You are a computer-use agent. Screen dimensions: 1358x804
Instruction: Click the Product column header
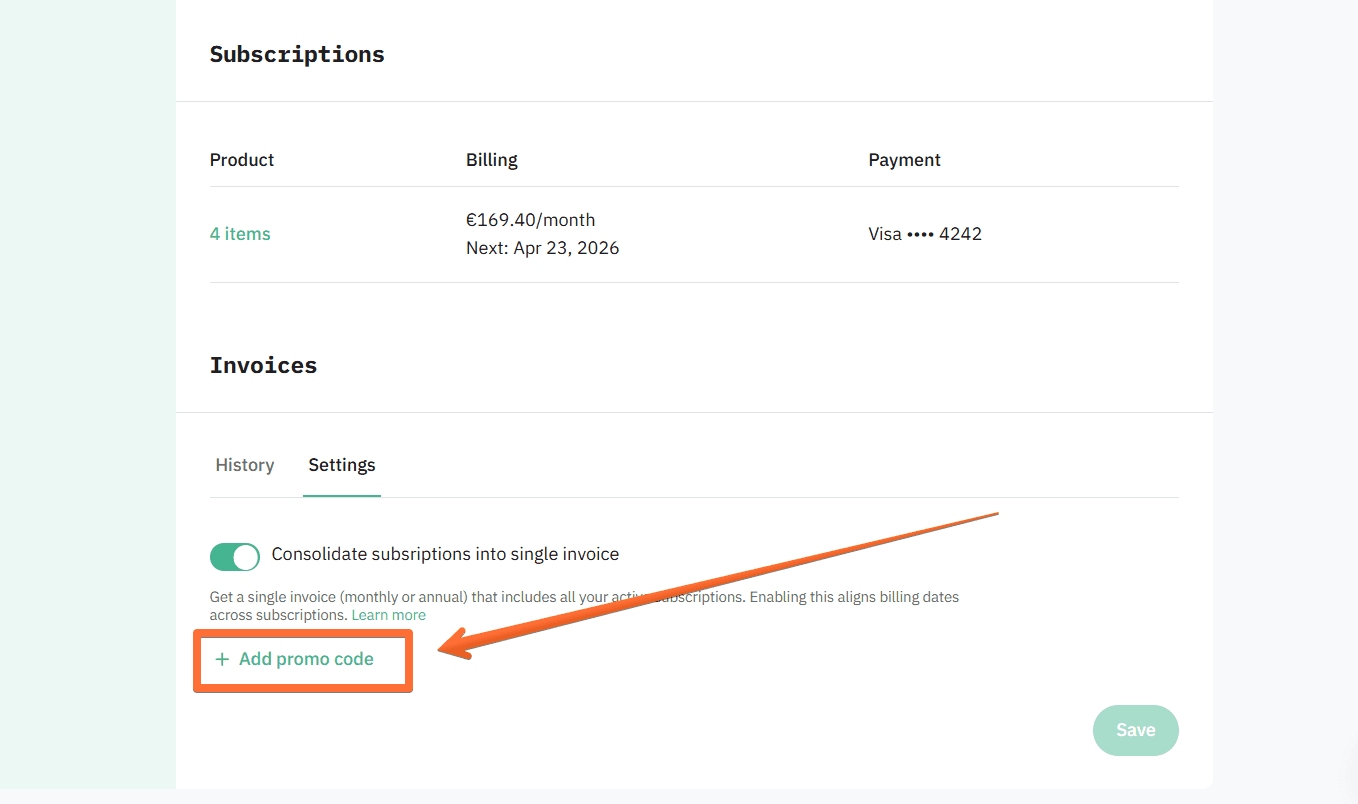point(241,159)
